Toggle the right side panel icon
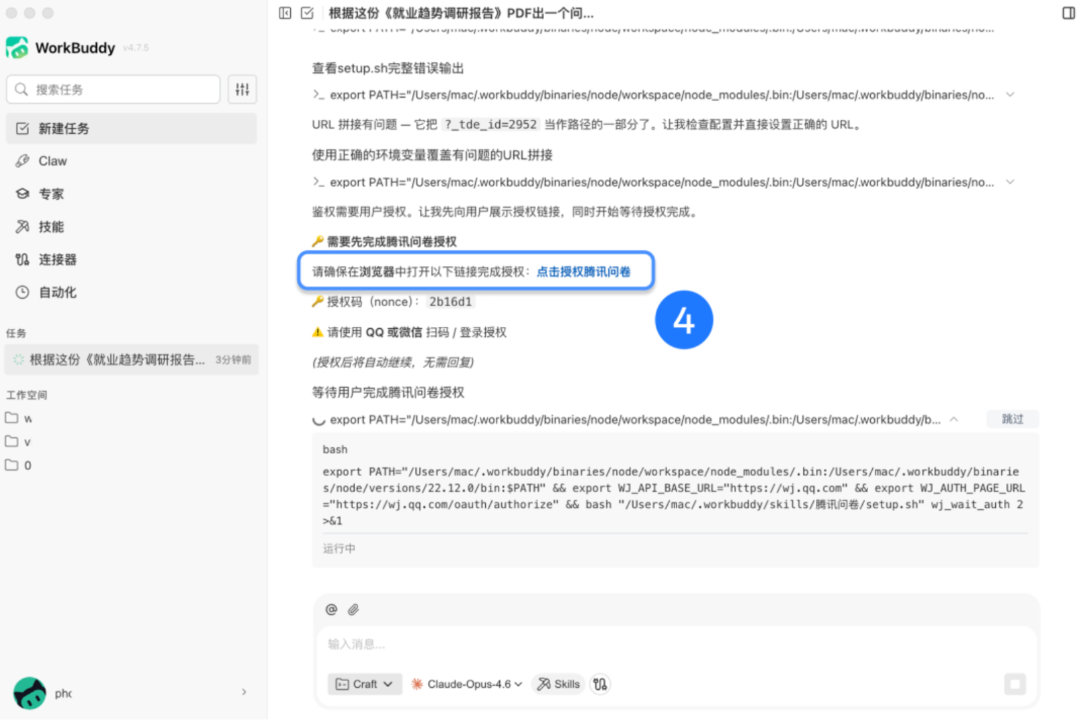 click(1068, 13)
